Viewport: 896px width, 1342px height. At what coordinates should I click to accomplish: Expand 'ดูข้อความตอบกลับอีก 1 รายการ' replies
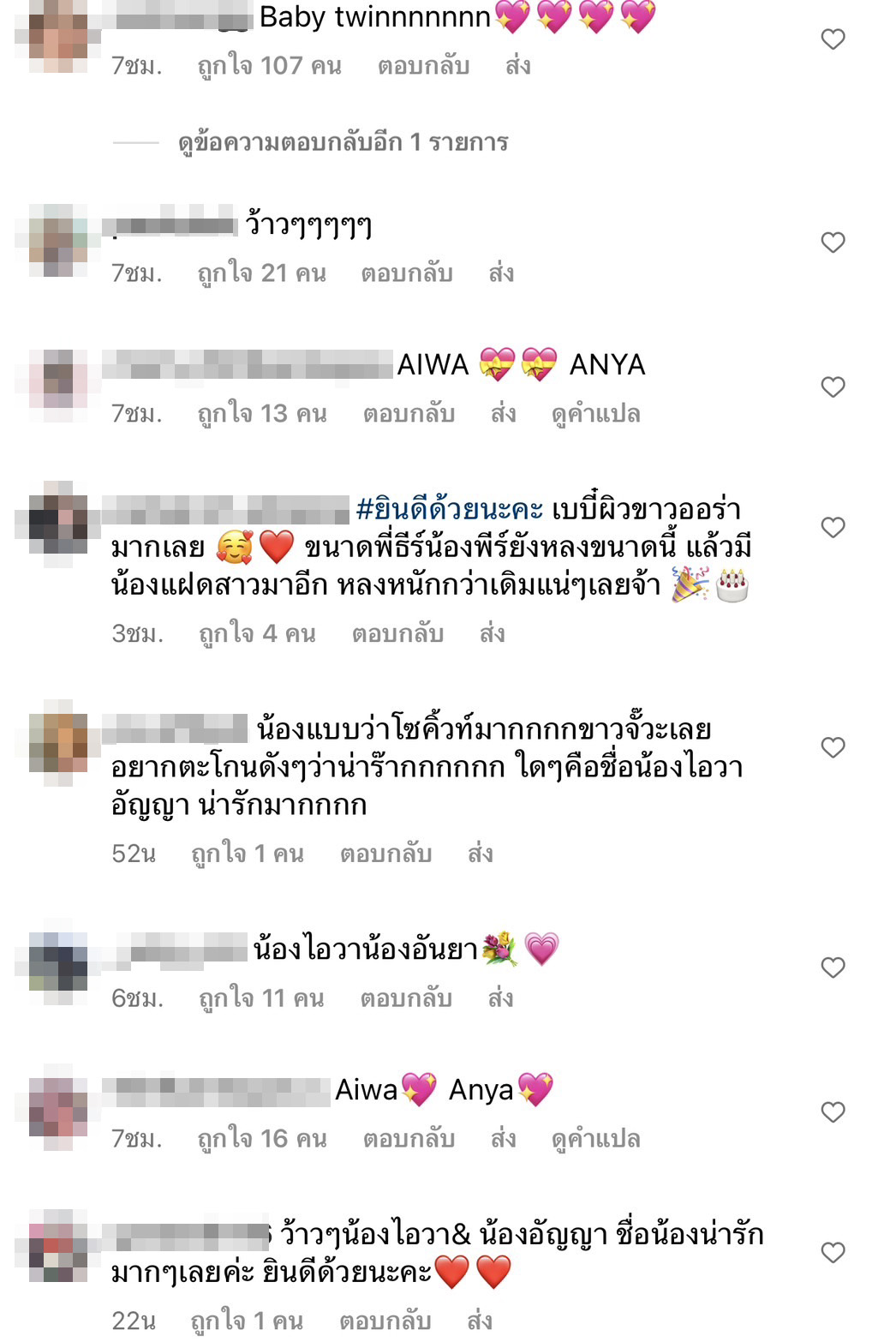point(343,142)
